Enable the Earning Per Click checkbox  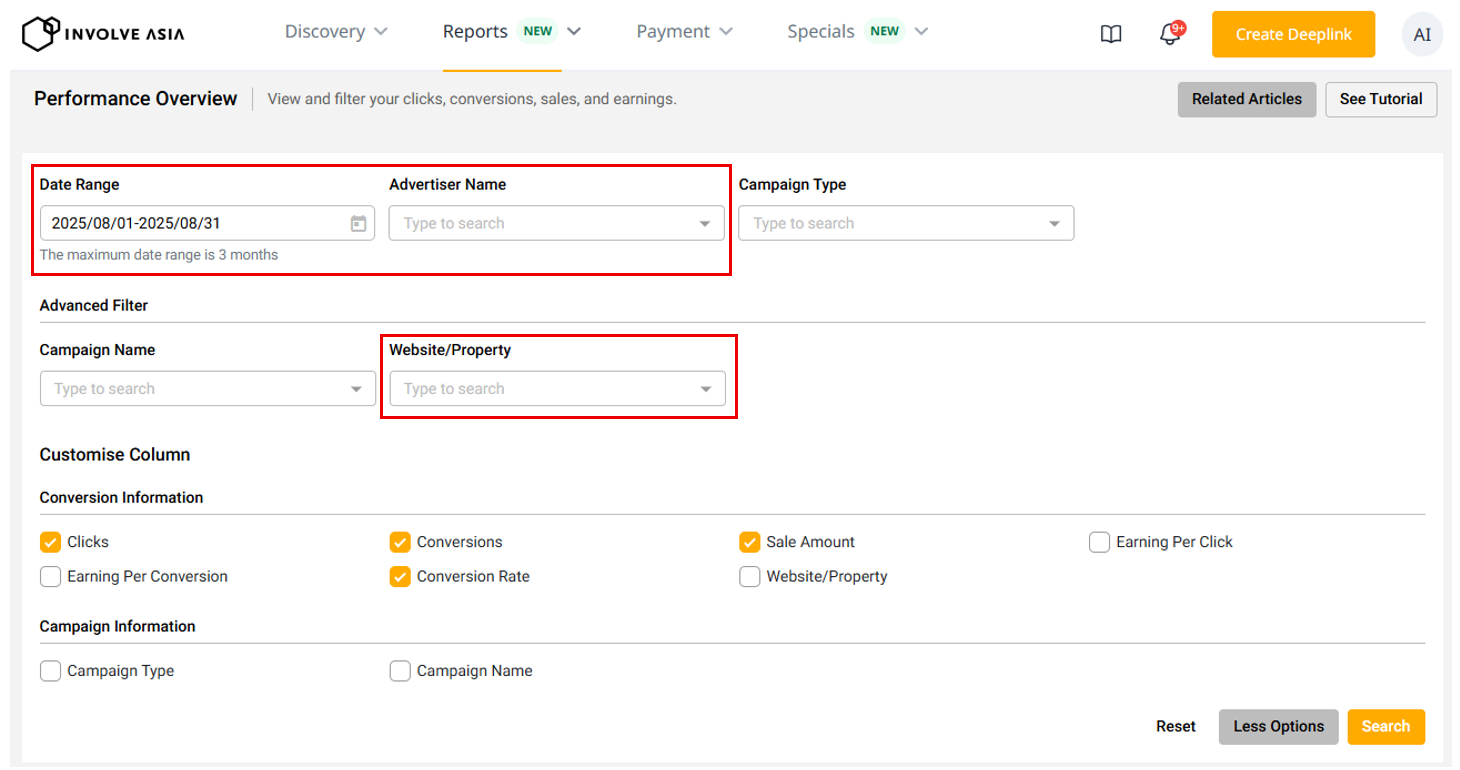1099,542
